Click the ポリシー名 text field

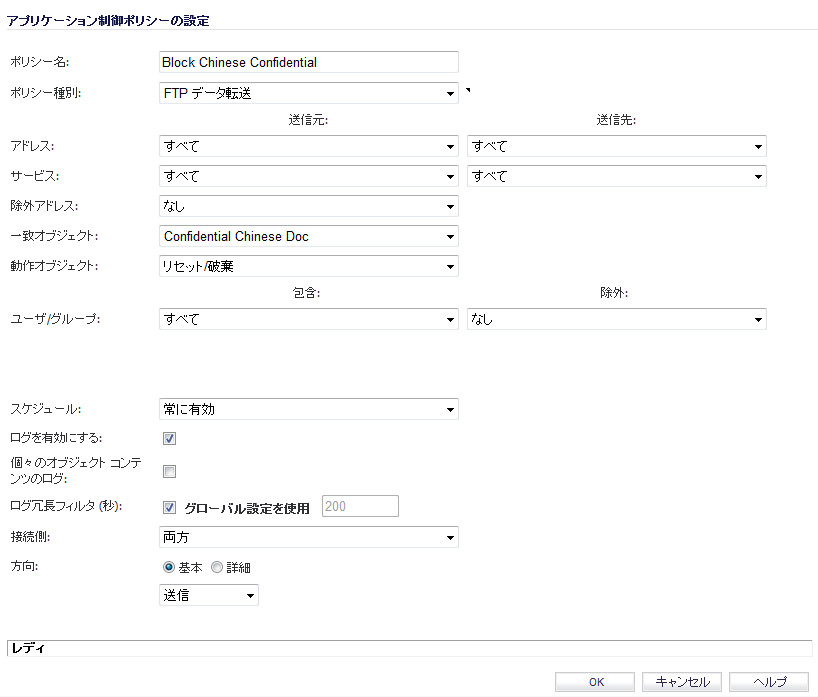click(308, 62)
